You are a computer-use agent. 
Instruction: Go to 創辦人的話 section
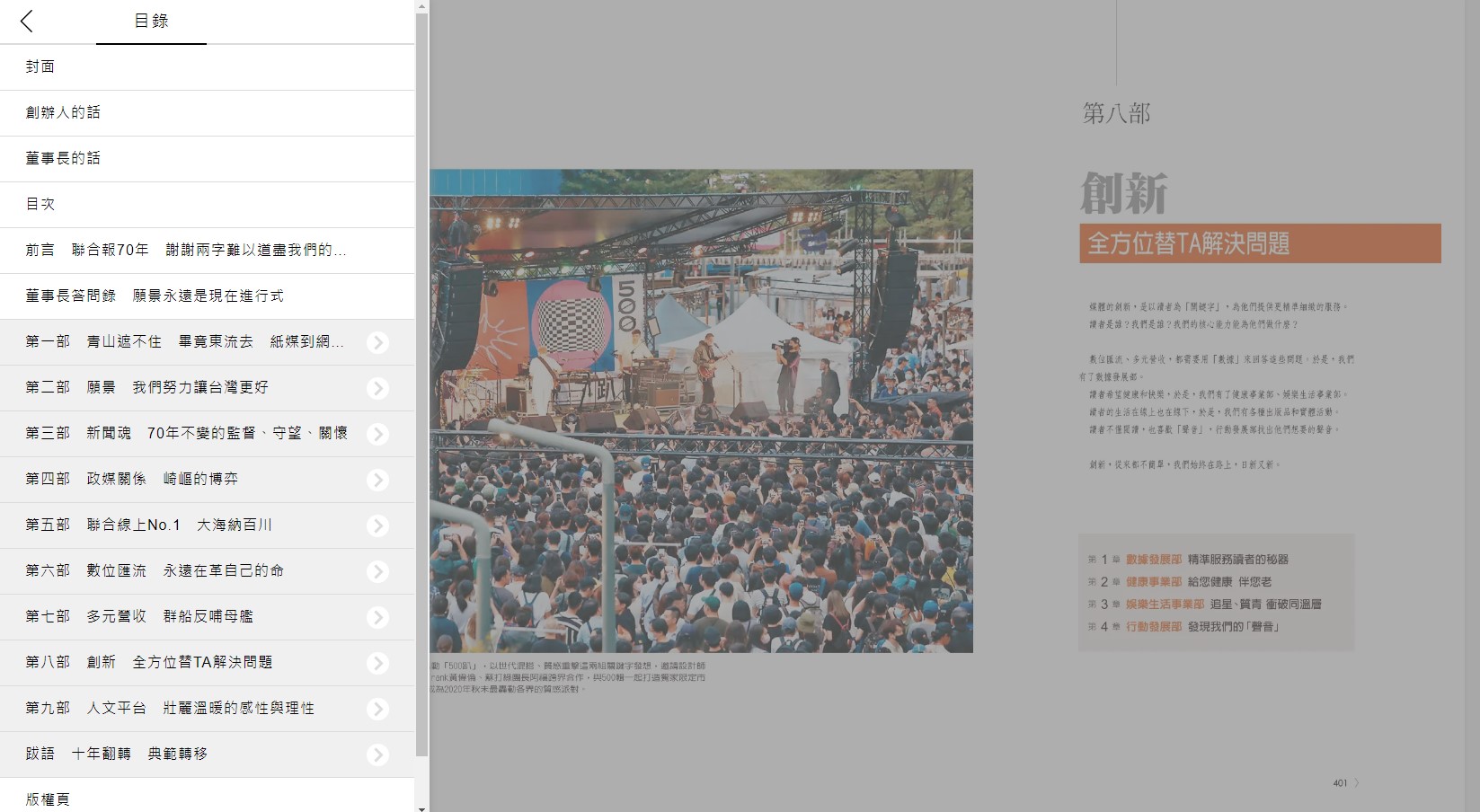63,112
